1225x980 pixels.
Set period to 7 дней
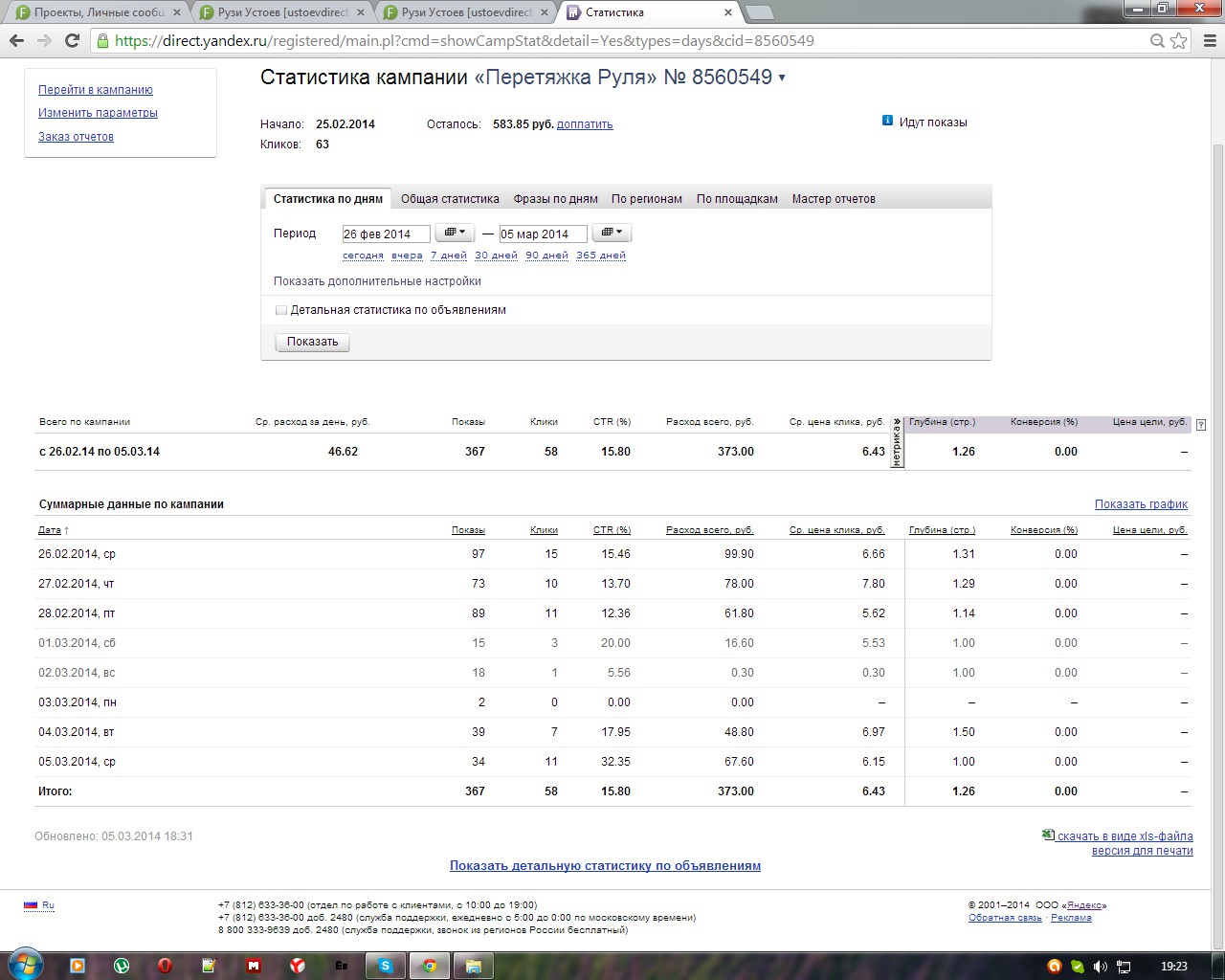pyautogui.click(x=449, y=256)
